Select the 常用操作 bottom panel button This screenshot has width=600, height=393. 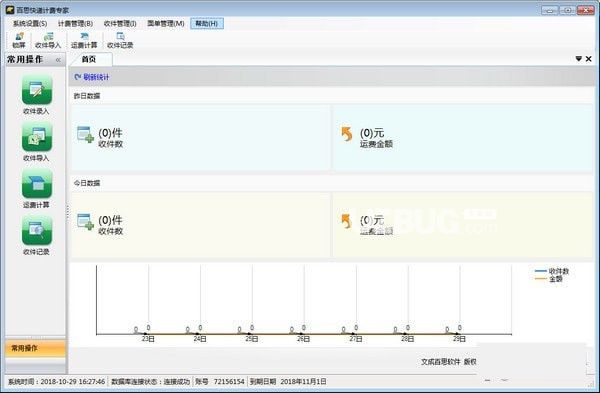pyautogui.click(x=36, y=348)
